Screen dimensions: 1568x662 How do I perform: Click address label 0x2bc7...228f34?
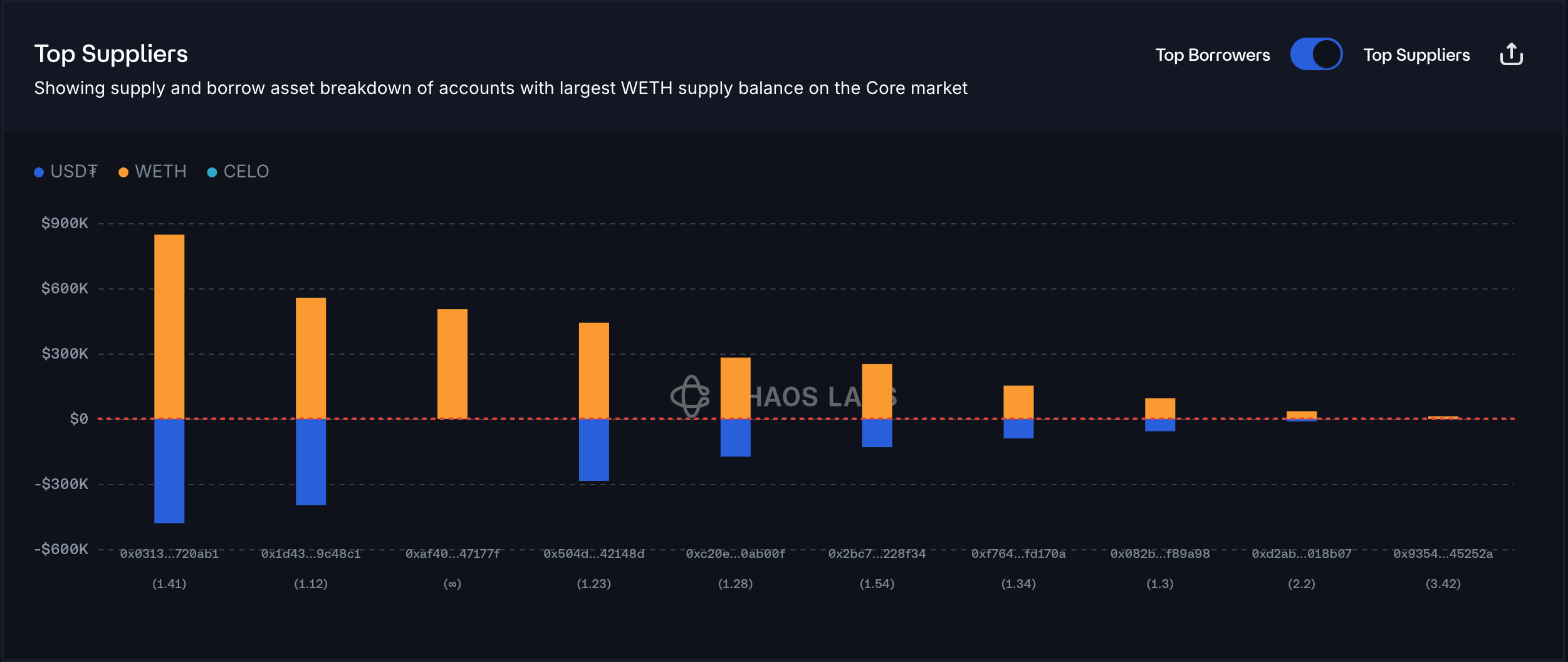pyautogui.click(x=877, y=554)
